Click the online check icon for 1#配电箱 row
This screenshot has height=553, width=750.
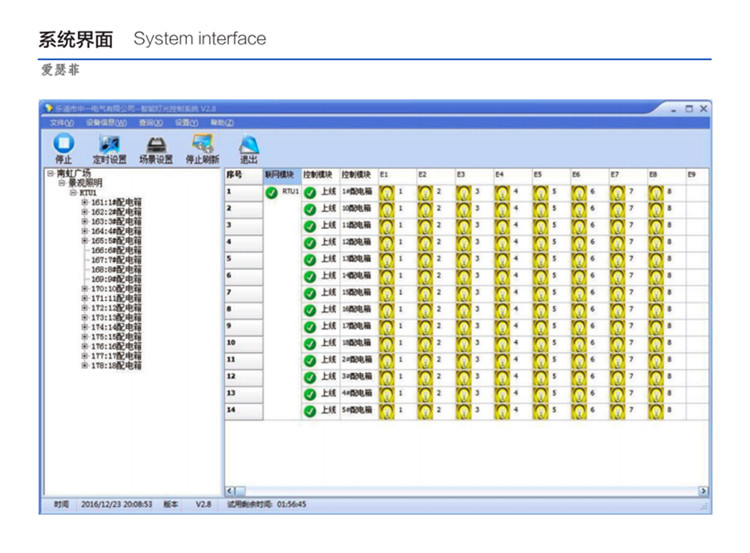pos(310,193)
